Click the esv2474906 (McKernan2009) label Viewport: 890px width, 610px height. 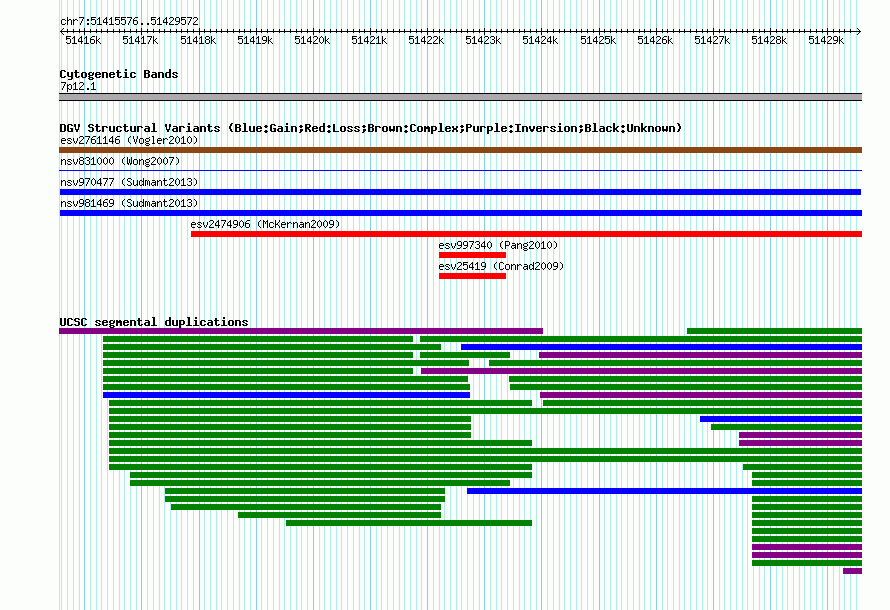(265, 224)
